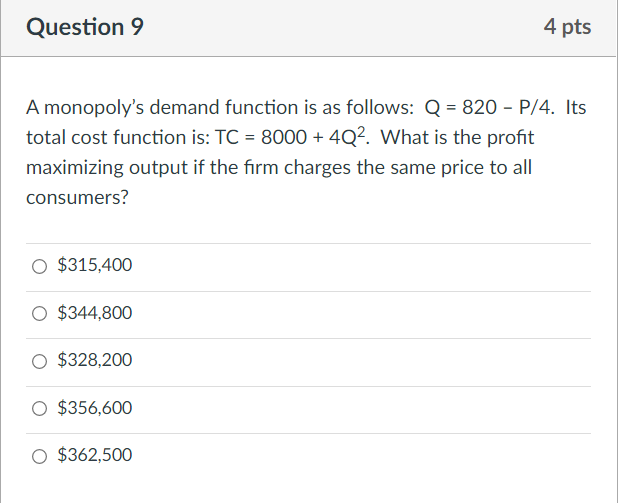The height and width of the screenshot is (503, 622).
Task: Click the "4 pts" points indicator
Action: tap(567, 27)
